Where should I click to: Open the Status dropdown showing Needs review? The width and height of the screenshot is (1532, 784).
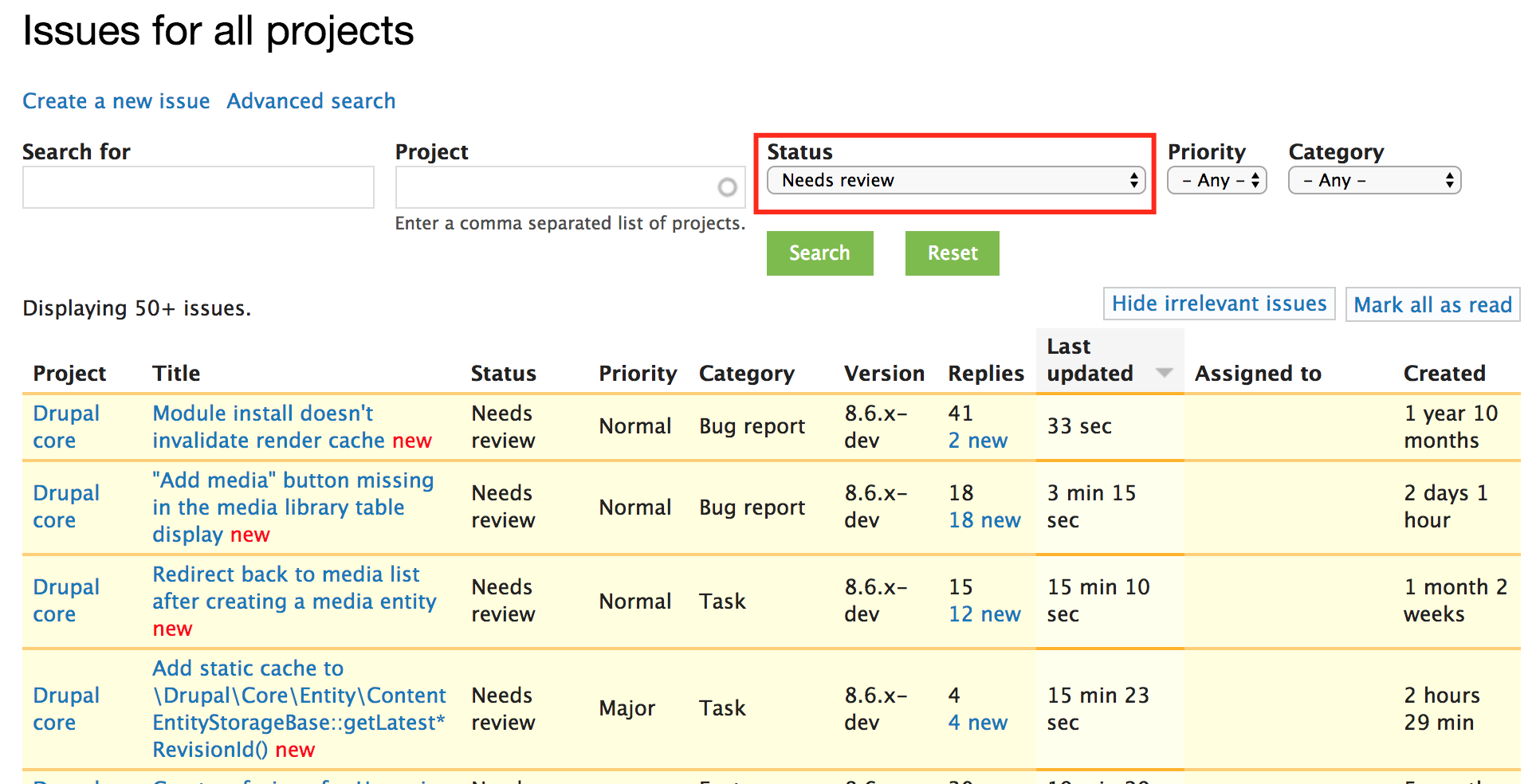(x=956, y=180)
